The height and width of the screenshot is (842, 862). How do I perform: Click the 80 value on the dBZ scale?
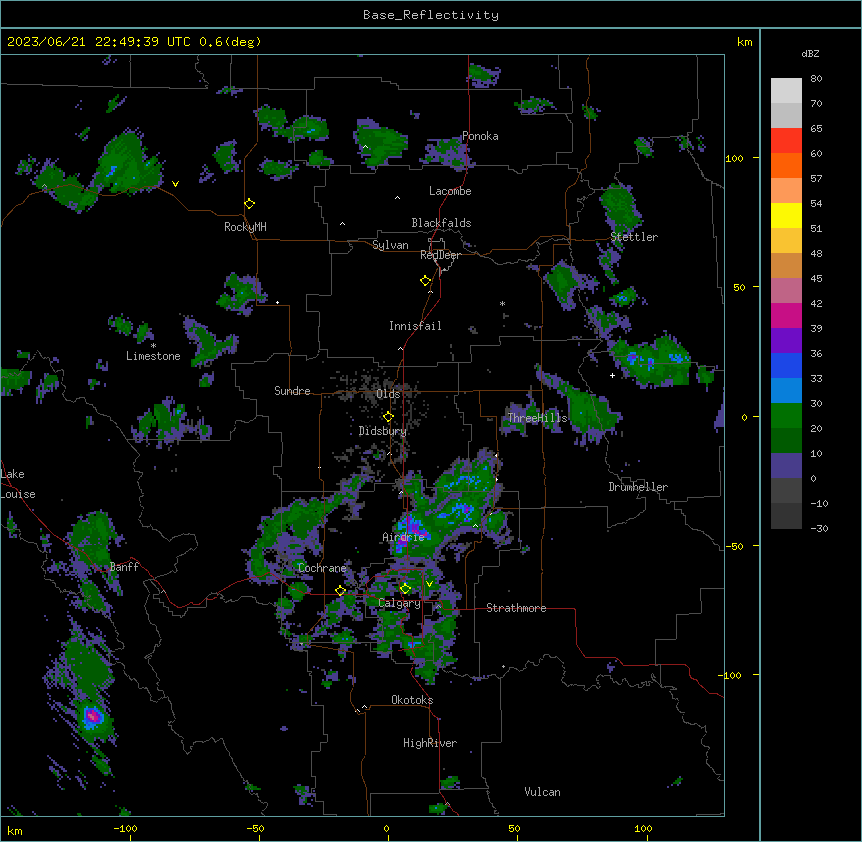[x=816, y=79]
